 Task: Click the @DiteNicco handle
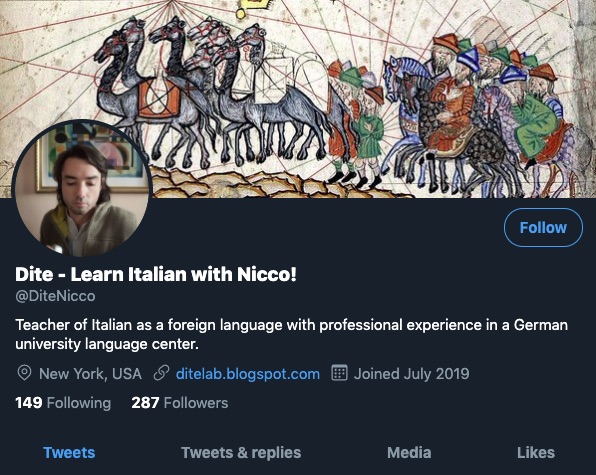tap(55, 296)
